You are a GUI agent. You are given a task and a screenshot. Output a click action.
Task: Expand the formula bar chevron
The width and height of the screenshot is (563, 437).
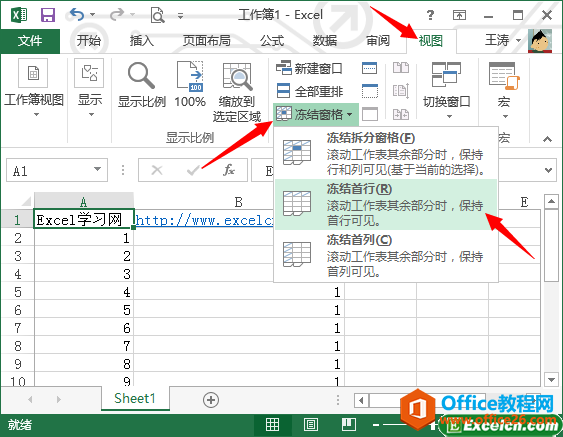[548, 170]
